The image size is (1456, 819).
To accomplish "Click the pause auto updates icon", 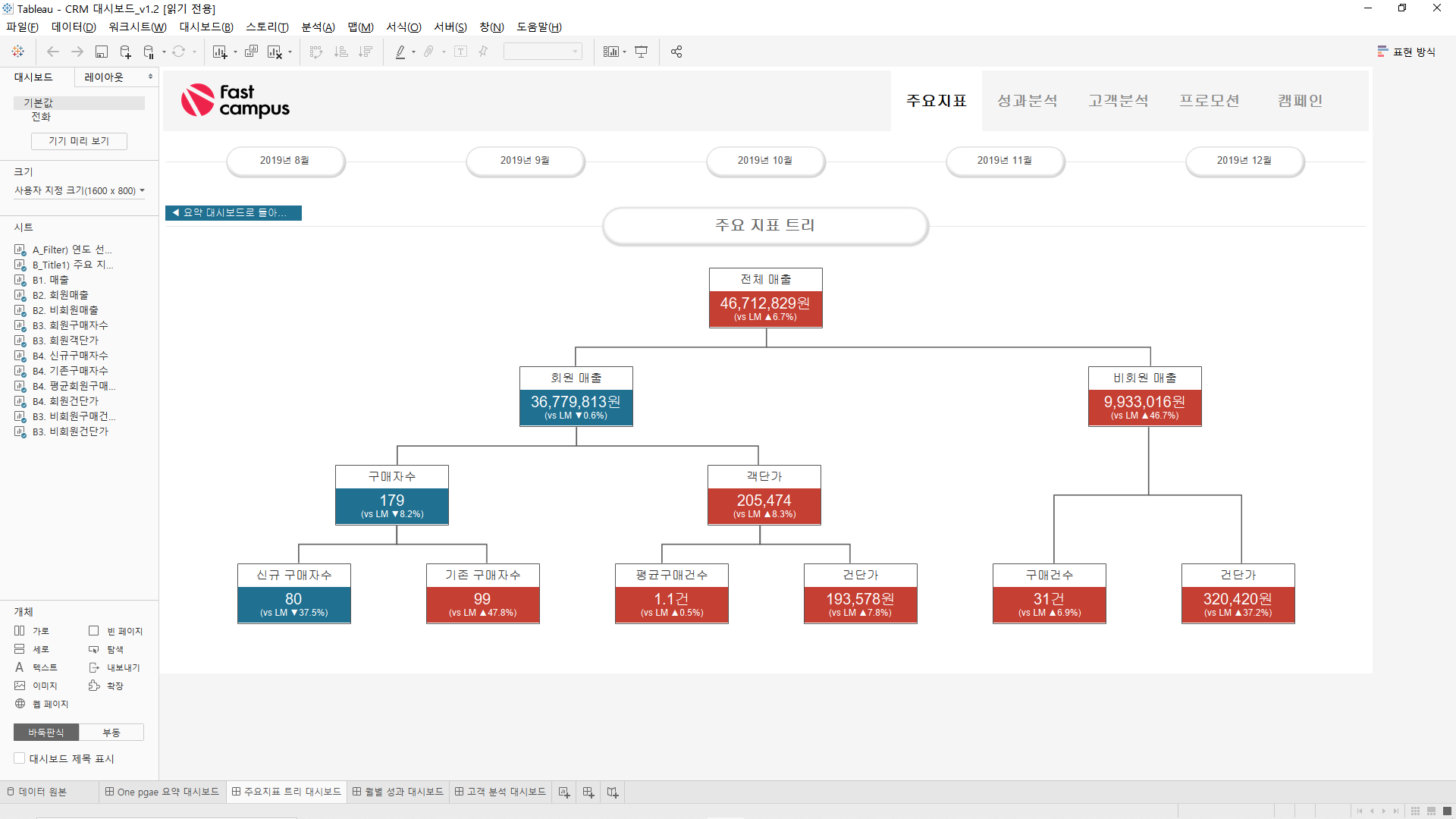I will coord(149,52).
